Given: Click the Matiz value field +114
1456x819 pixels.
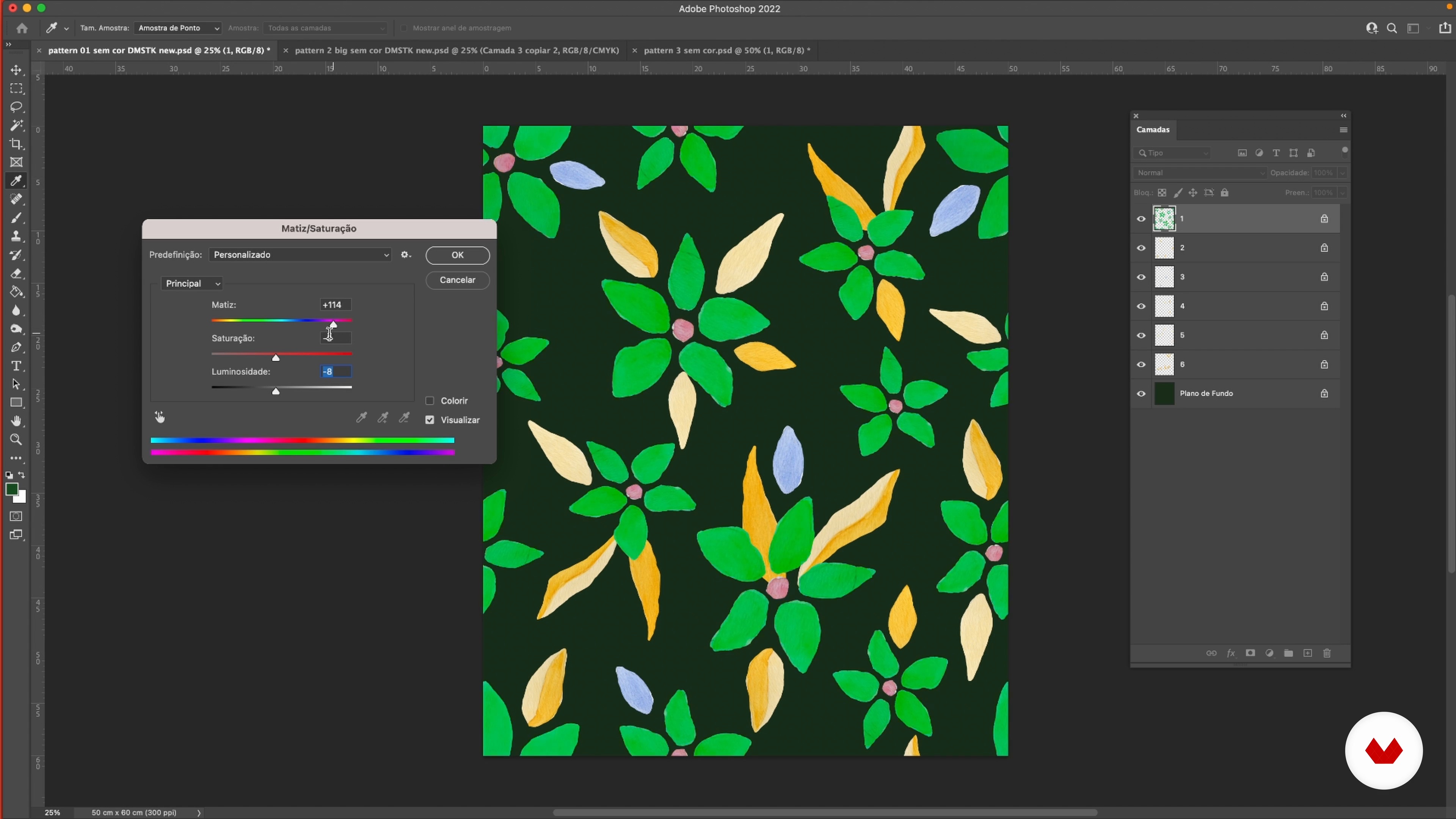Looking at the screenshot, I should [336, 304].
